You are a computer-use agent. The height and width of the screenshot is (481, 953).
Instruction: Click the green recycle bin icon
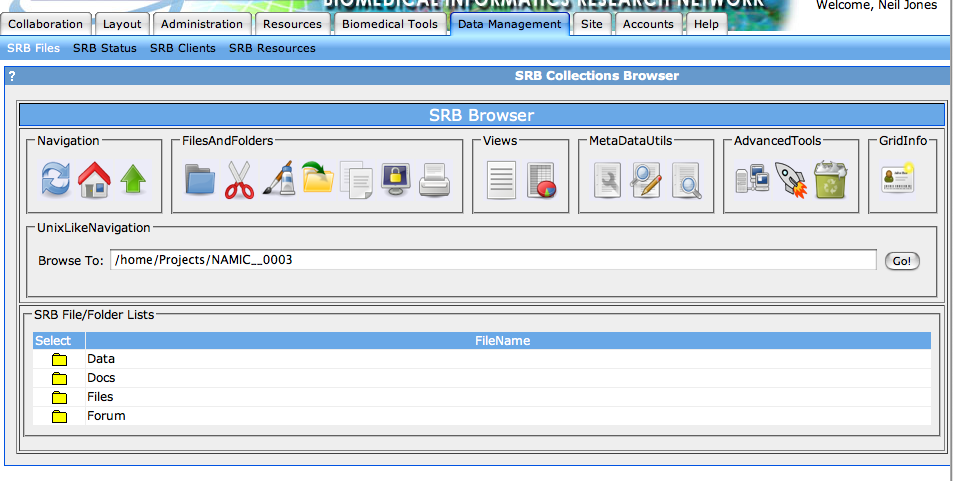tap(830, 181)
